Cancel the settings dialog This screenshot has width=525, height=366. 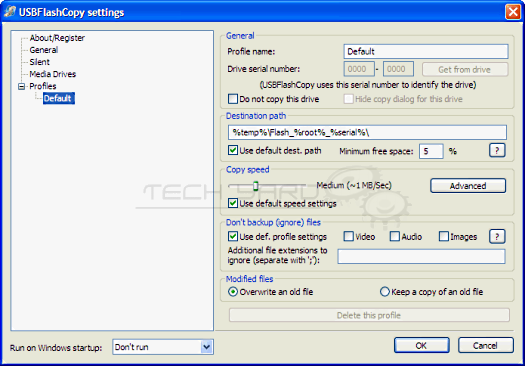click(485, 345)
